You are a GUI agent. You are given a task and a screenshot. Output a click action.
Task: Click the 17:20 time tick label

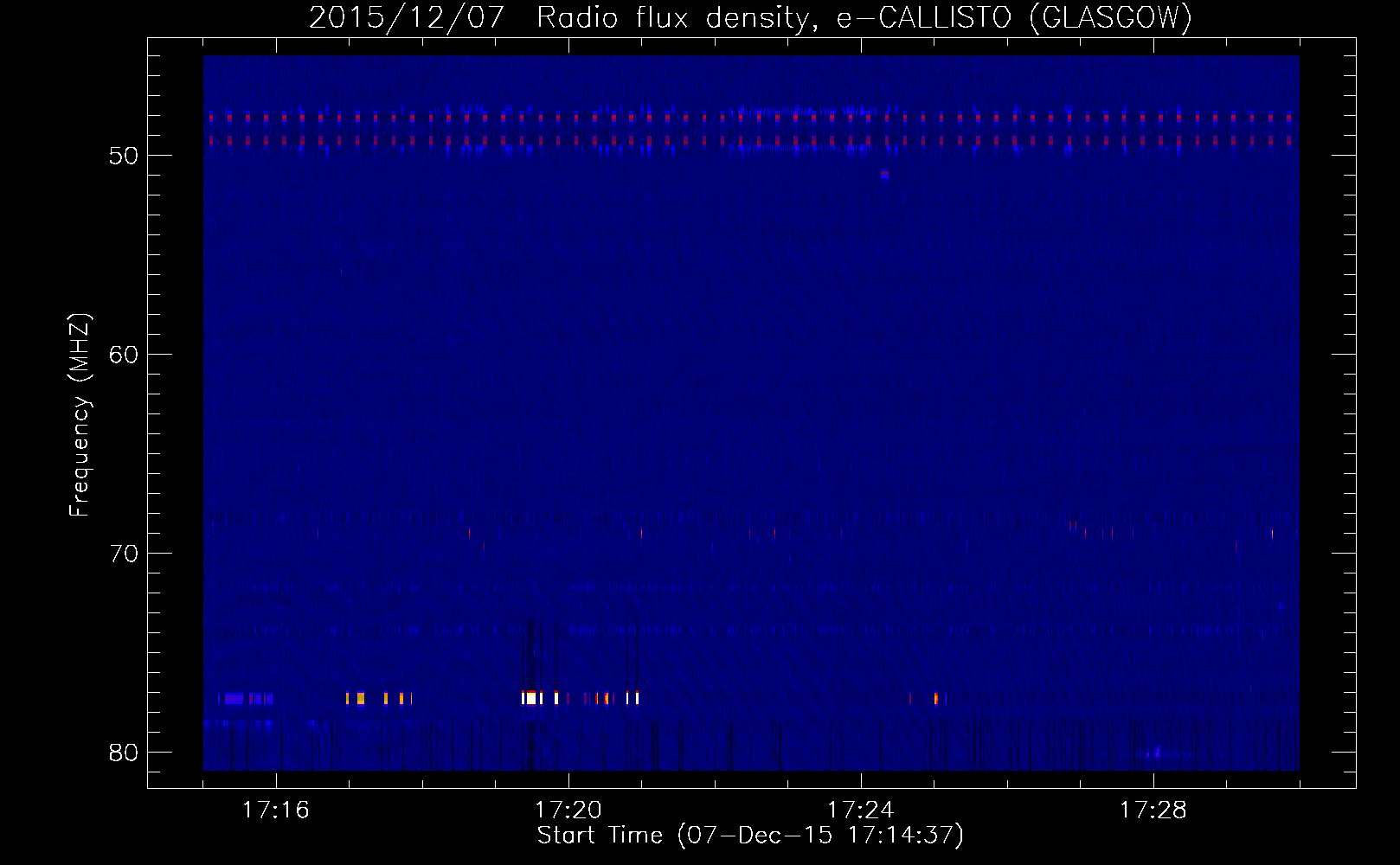pos(568,811)
